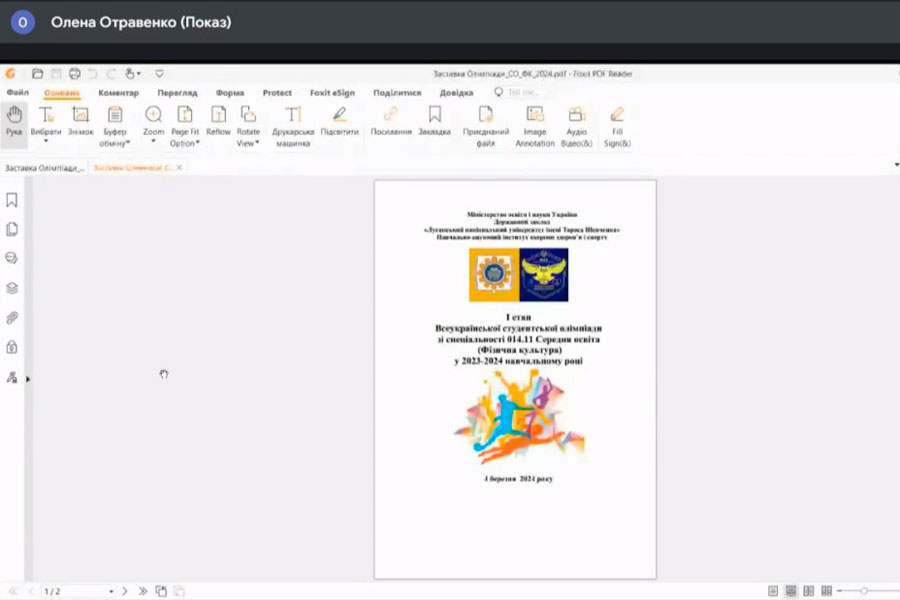
Task: Click the Аудіо Відео tool
Action: pos(576,126)
